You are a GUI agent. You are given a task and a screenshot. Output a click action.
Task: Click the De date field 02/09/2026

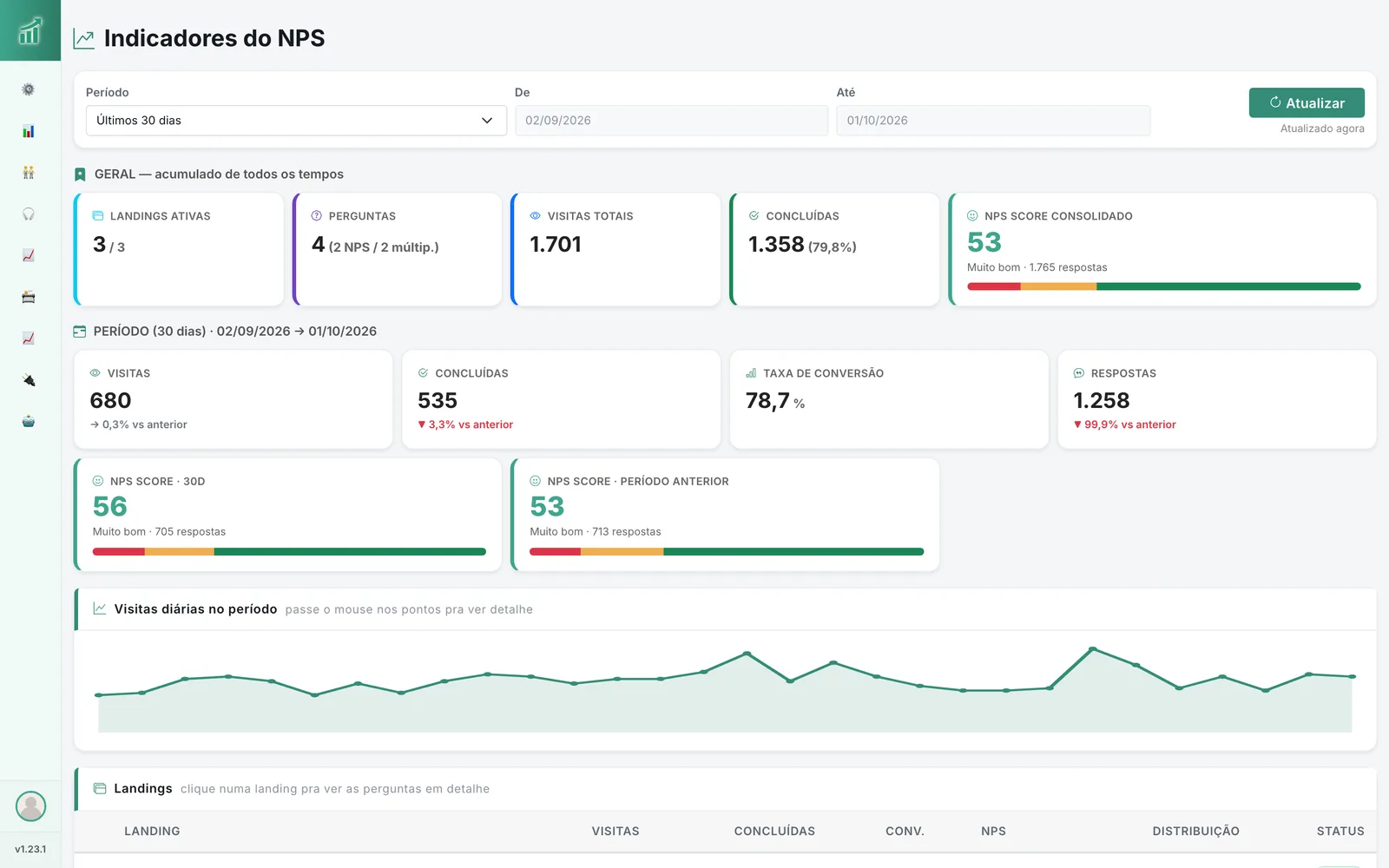click(671, 121)
